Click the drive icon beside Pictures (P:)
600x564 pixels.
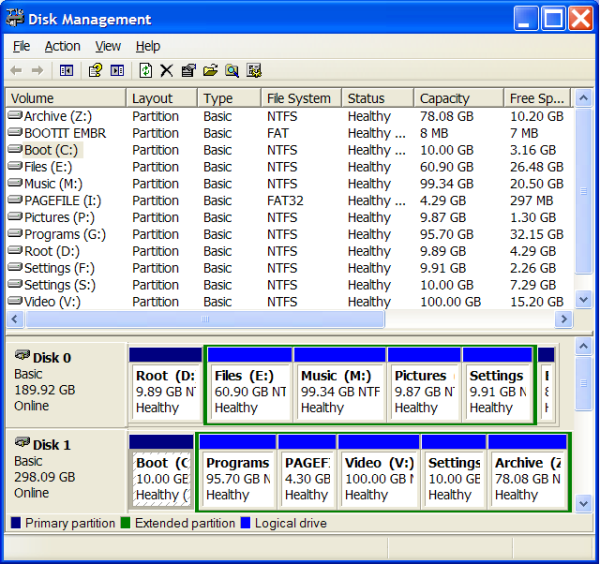[15, 216]
